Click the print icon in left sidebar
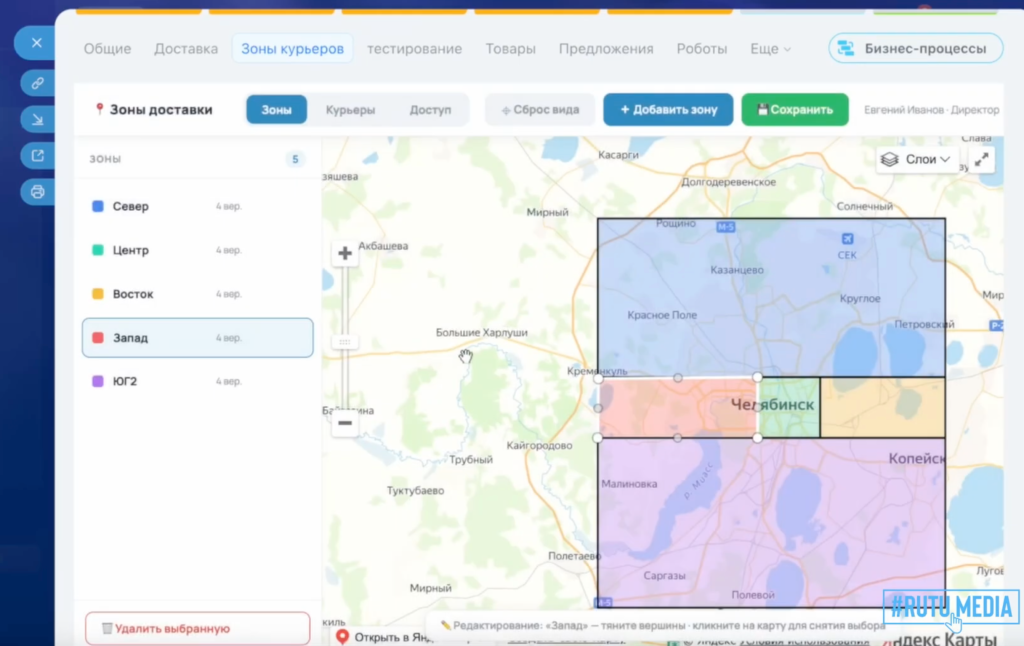Image resolution: width=1024 pixels, height=646 pixels. click(37, 191)
